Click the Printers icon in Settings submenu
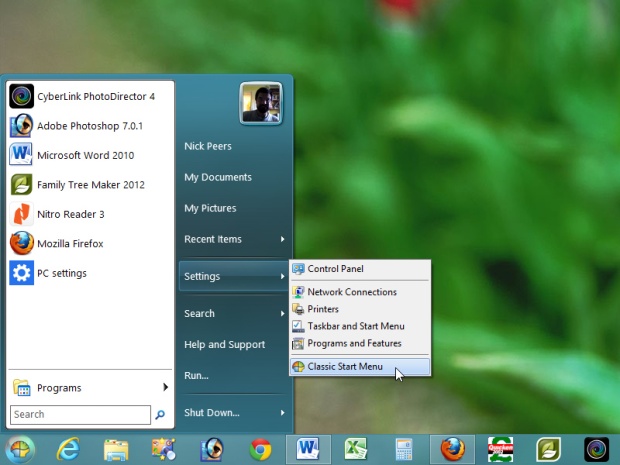The image size is (620, 465). pyautogui.click(x=298, y=309)
